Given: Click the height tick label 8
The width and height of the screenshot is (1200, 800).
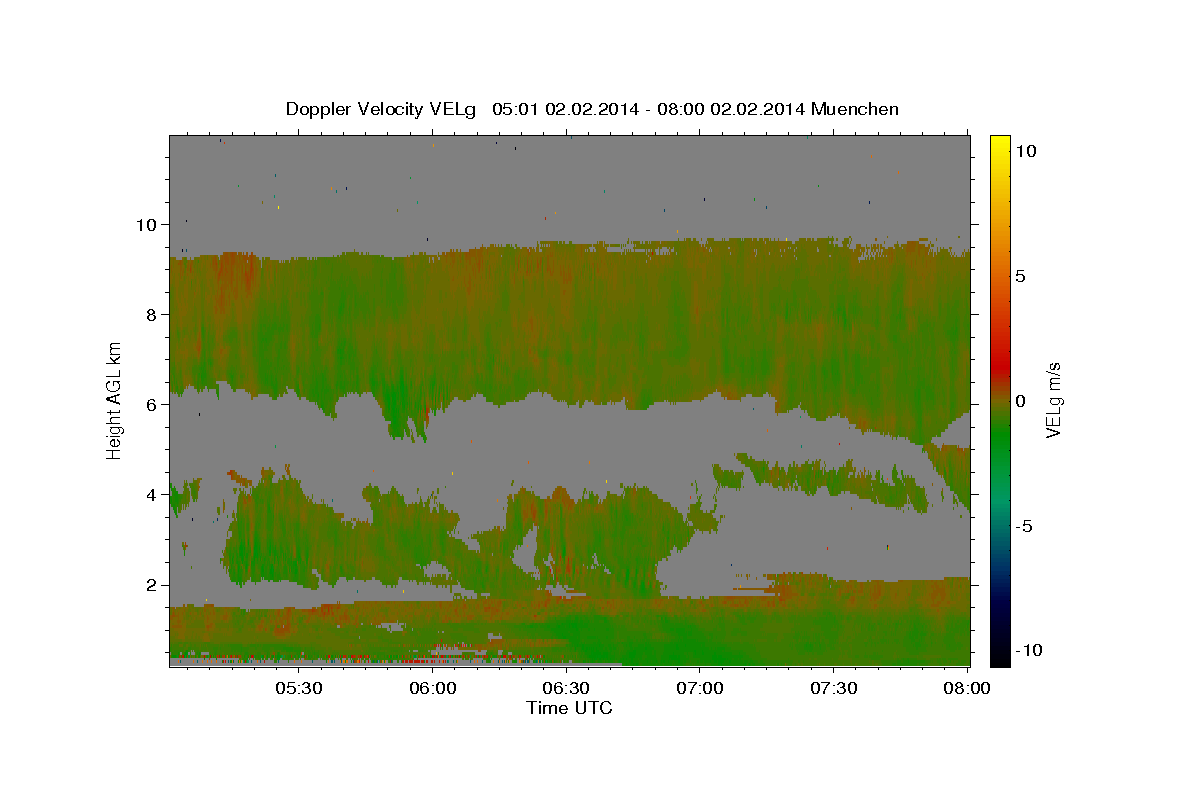Looking at the screenshot, I should pos(152,315).
